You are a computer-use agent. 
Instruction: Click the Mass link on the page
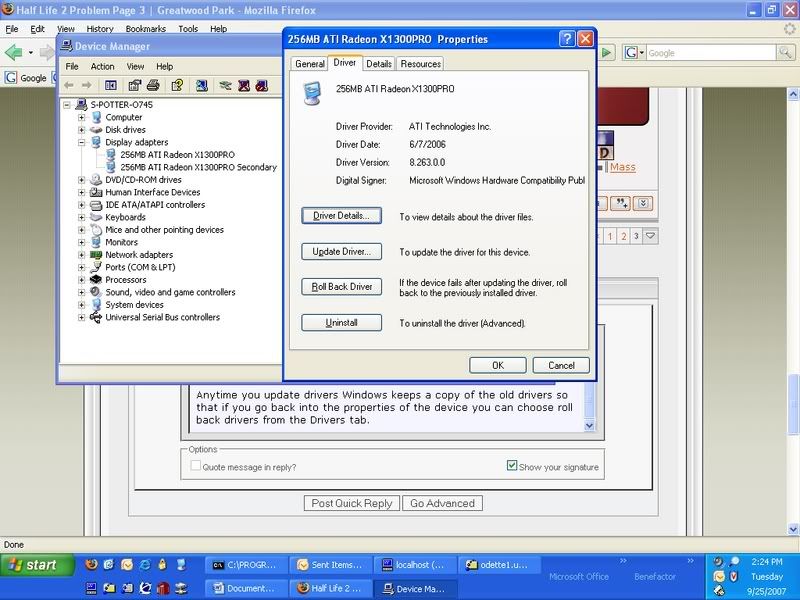pyautogui.click(x=623, y=167)
